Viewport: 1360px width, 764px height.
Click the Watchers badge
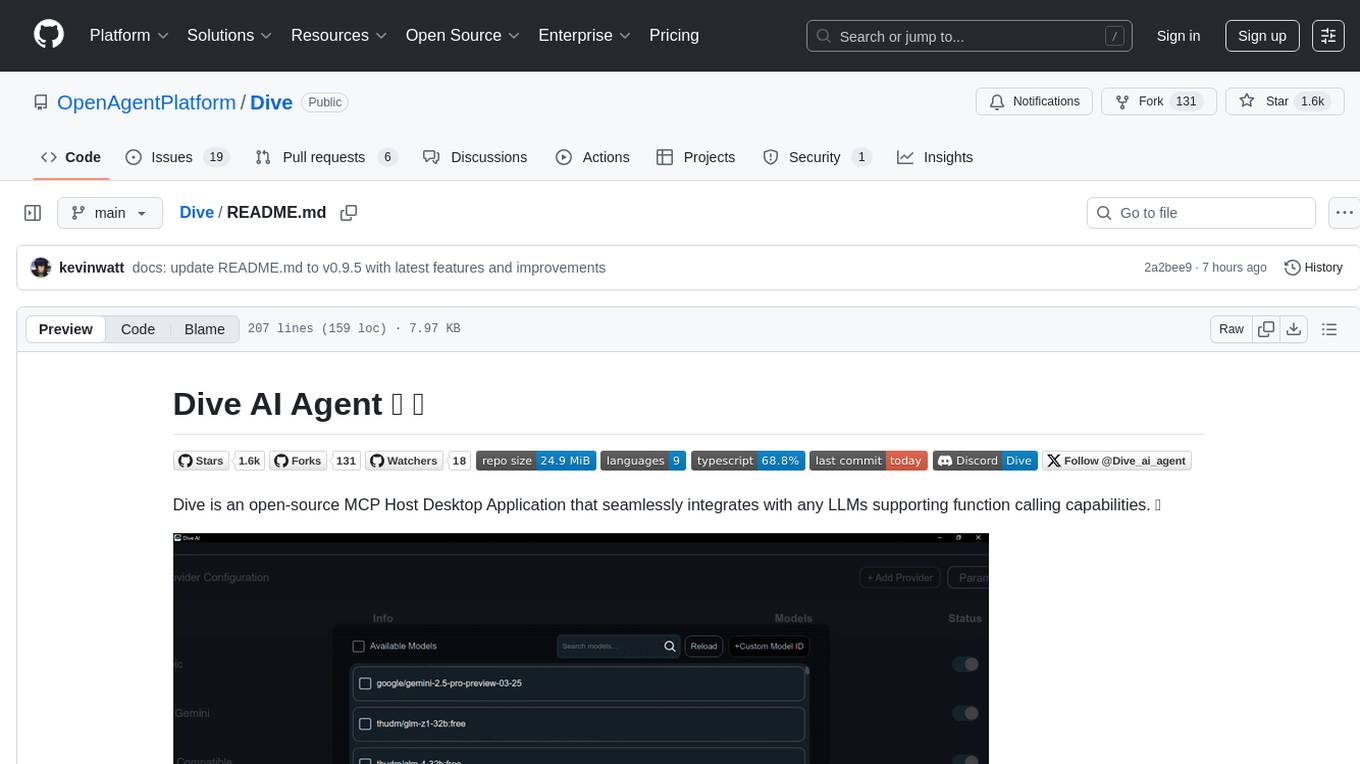[418, 461]
